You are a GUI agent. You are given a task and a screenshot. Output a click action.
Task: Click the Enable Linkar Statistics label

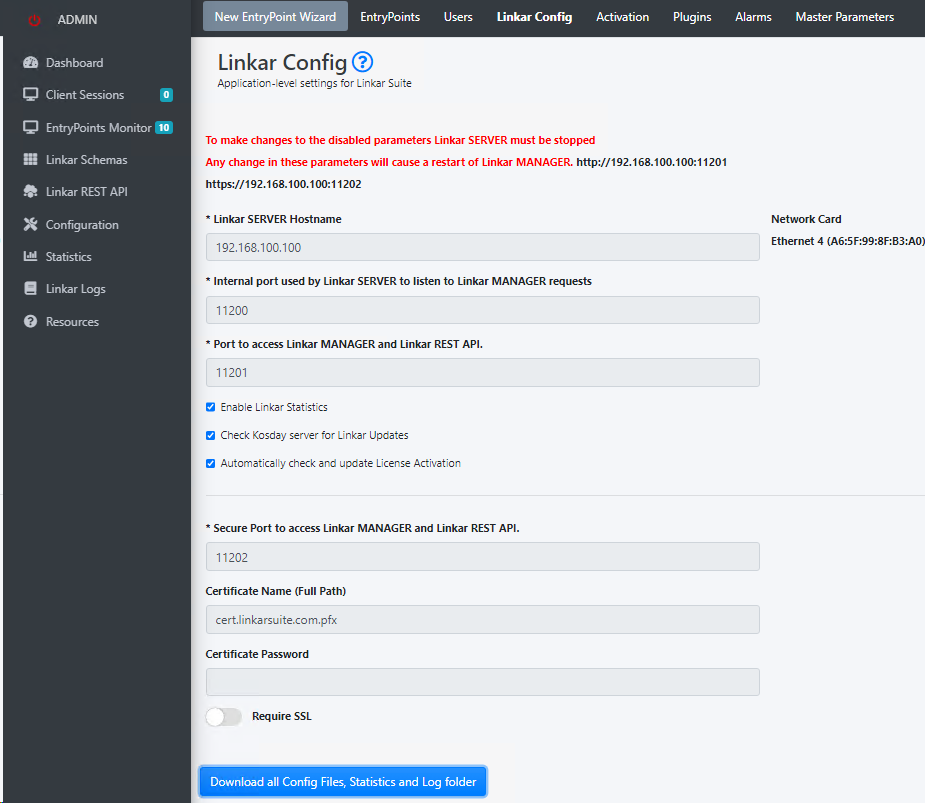pos(274,407)
